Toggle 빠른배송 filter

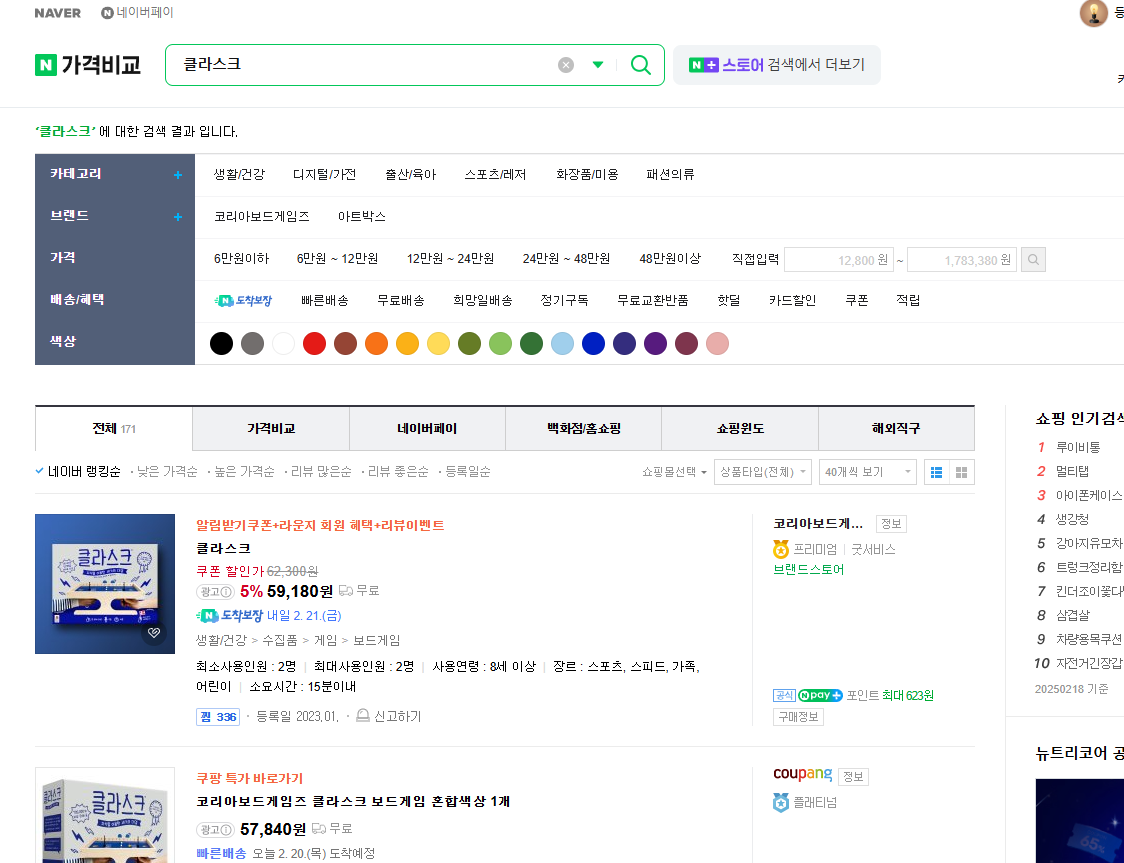(x=325, y=301)
